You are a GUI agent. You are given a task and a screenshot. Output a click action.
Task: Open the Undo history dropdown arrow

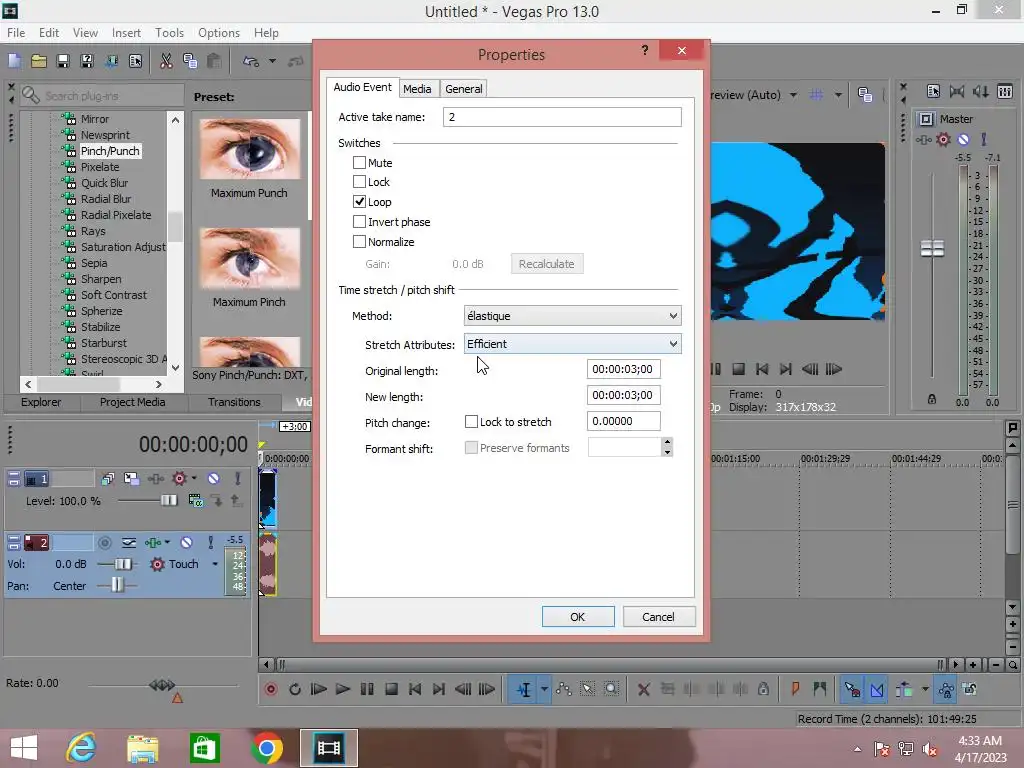[272, 61]
